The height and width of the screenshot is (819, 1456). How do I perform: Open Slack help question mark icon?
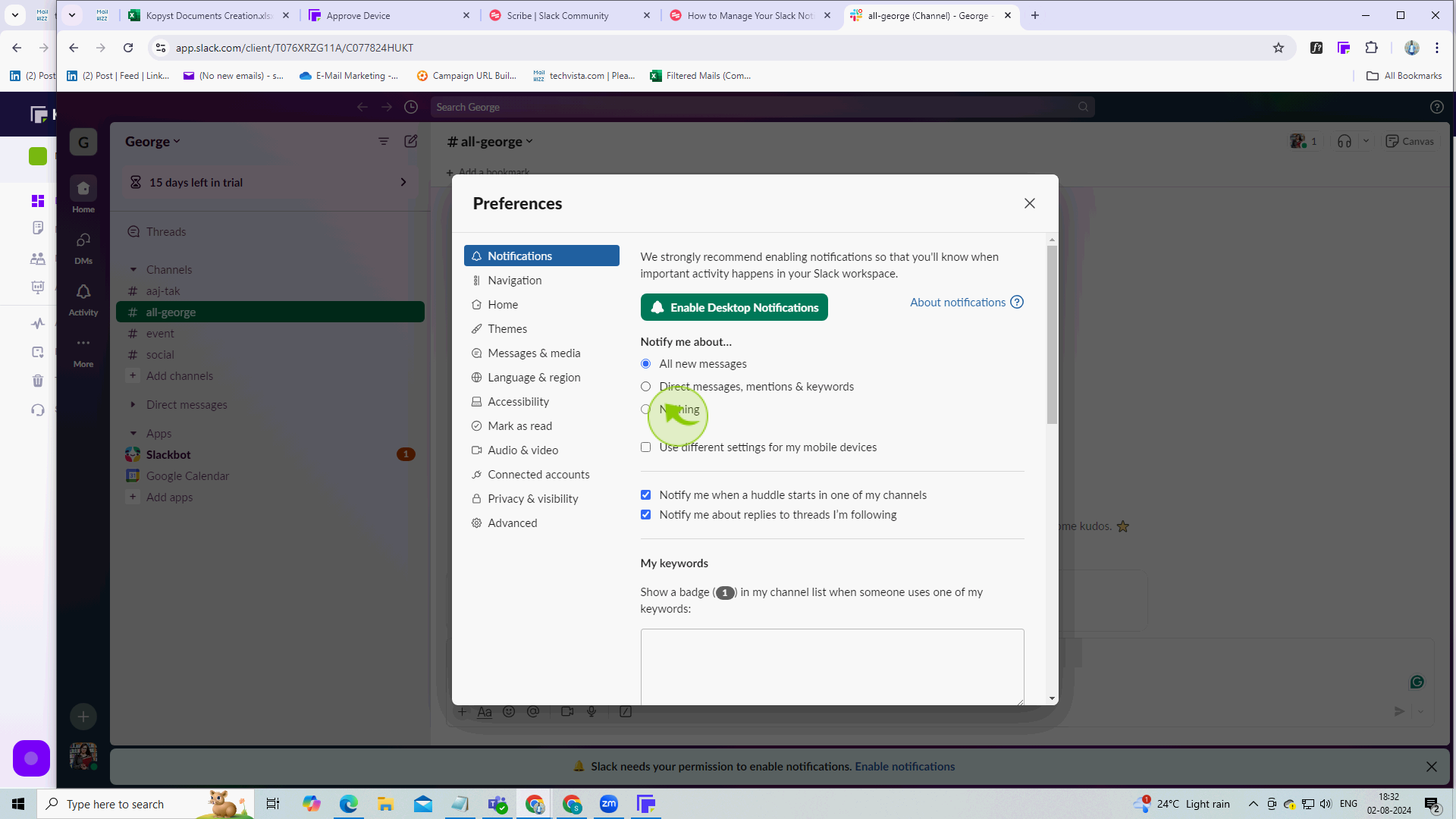(1436, 107)
